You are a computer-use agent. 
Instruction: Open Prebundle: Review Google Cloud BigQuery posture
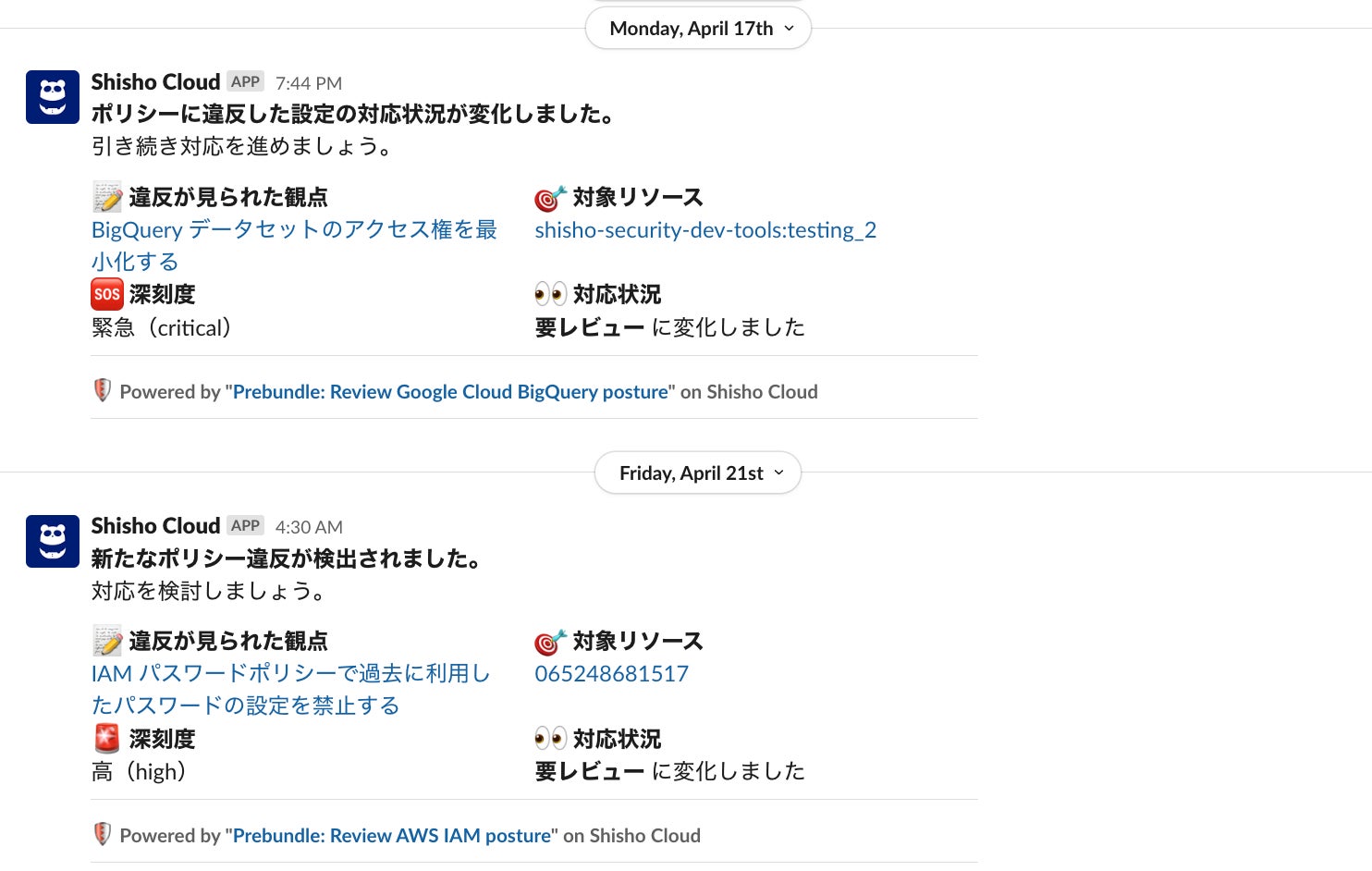pos(450,392)
